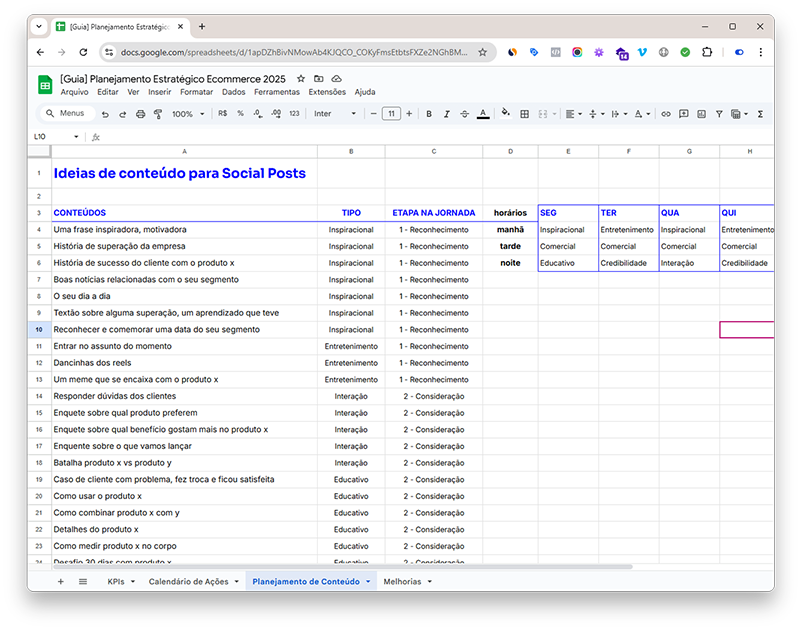800x628 pixels.
Task: Toggle bold formatting
Action: [429, 114]
